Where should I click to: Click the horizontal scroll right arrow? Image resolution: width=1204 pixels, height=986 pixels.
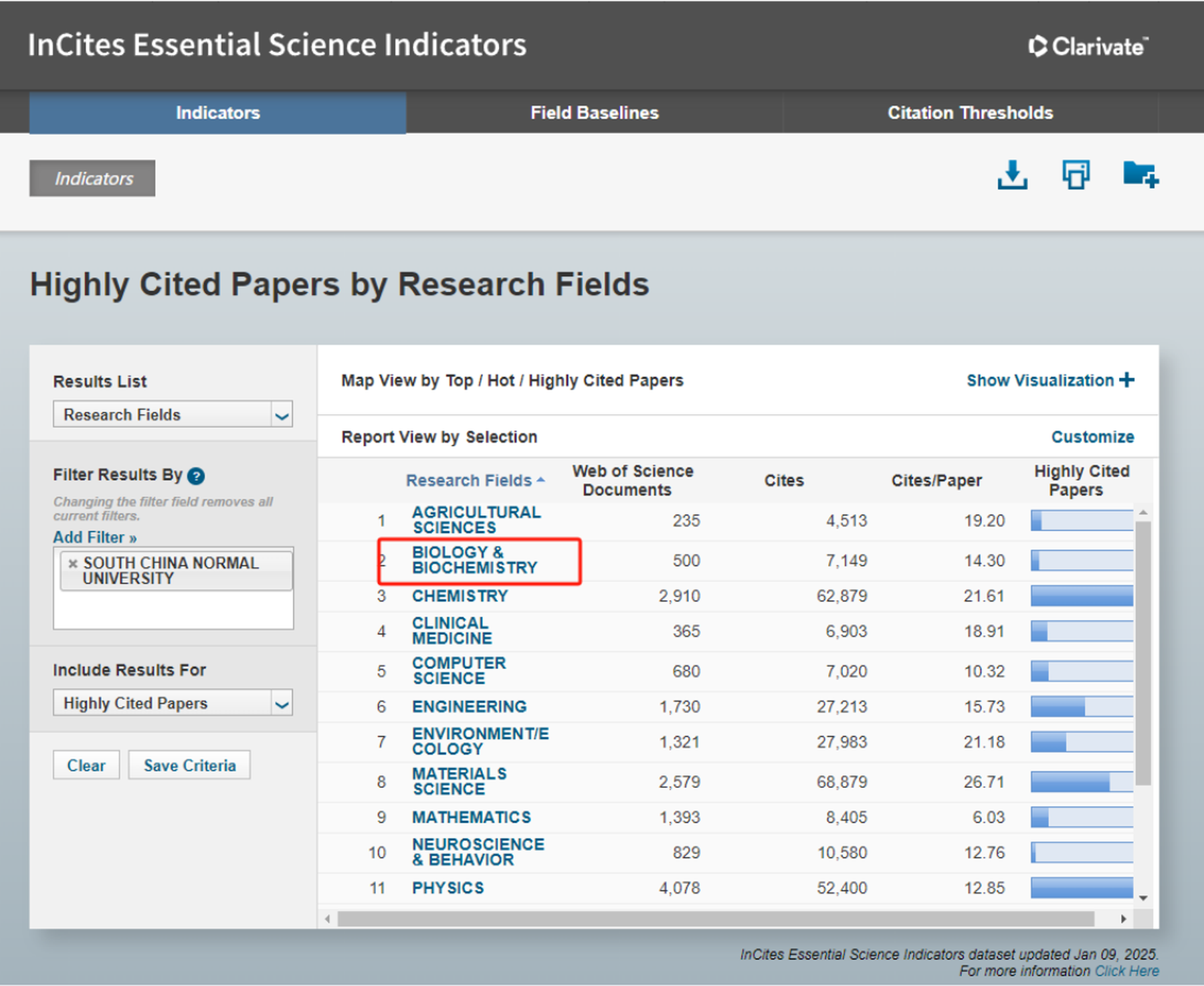click(x=1124, y=918)
